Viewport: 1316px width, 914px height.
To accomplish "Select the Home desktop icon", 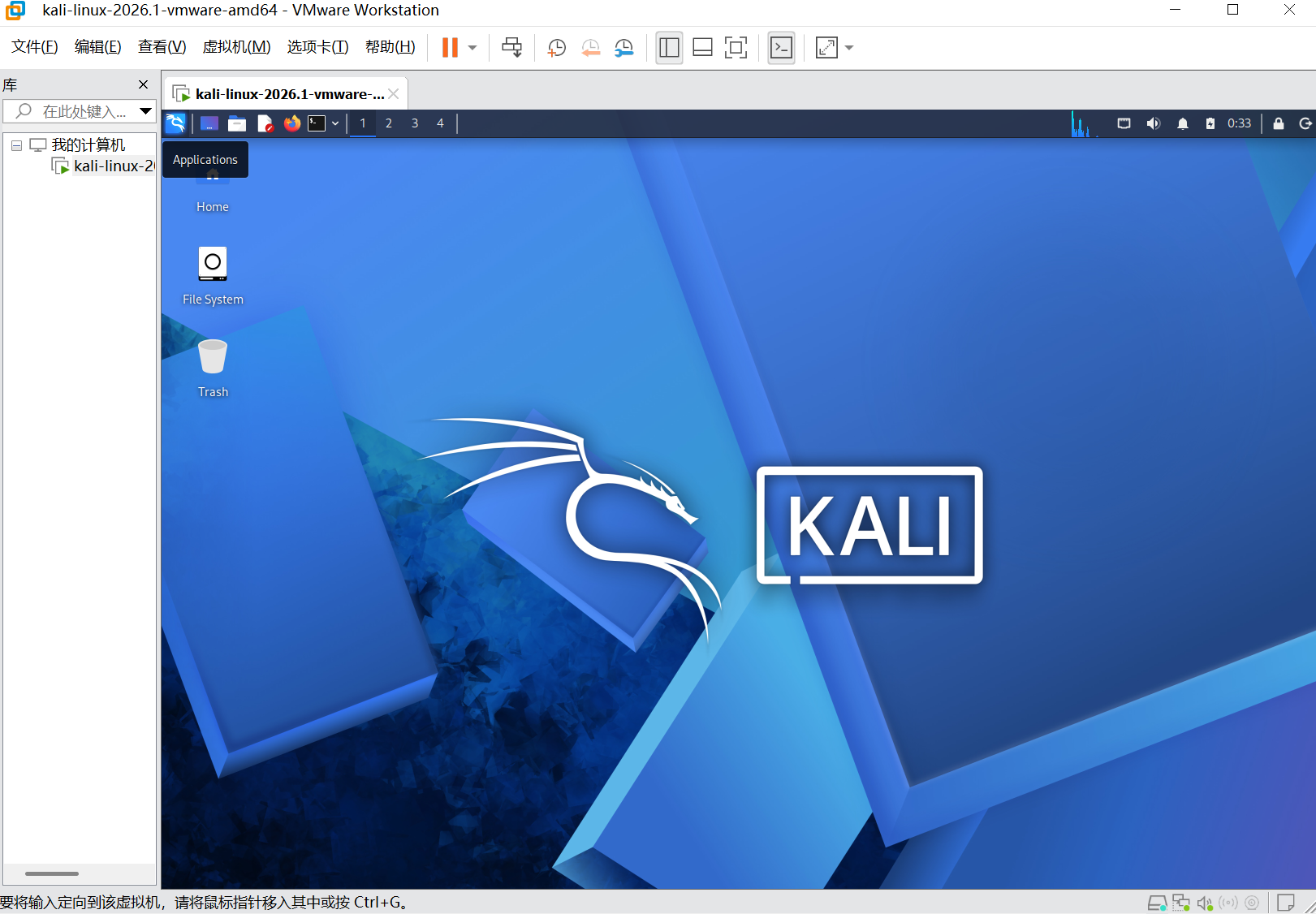I will click(213, 195).
